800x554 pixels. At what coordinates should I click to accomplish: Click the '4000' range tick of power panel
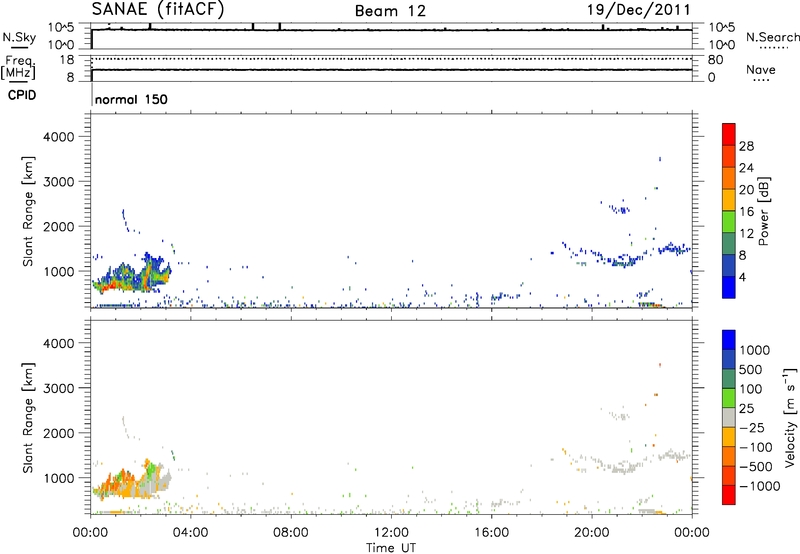59,137
